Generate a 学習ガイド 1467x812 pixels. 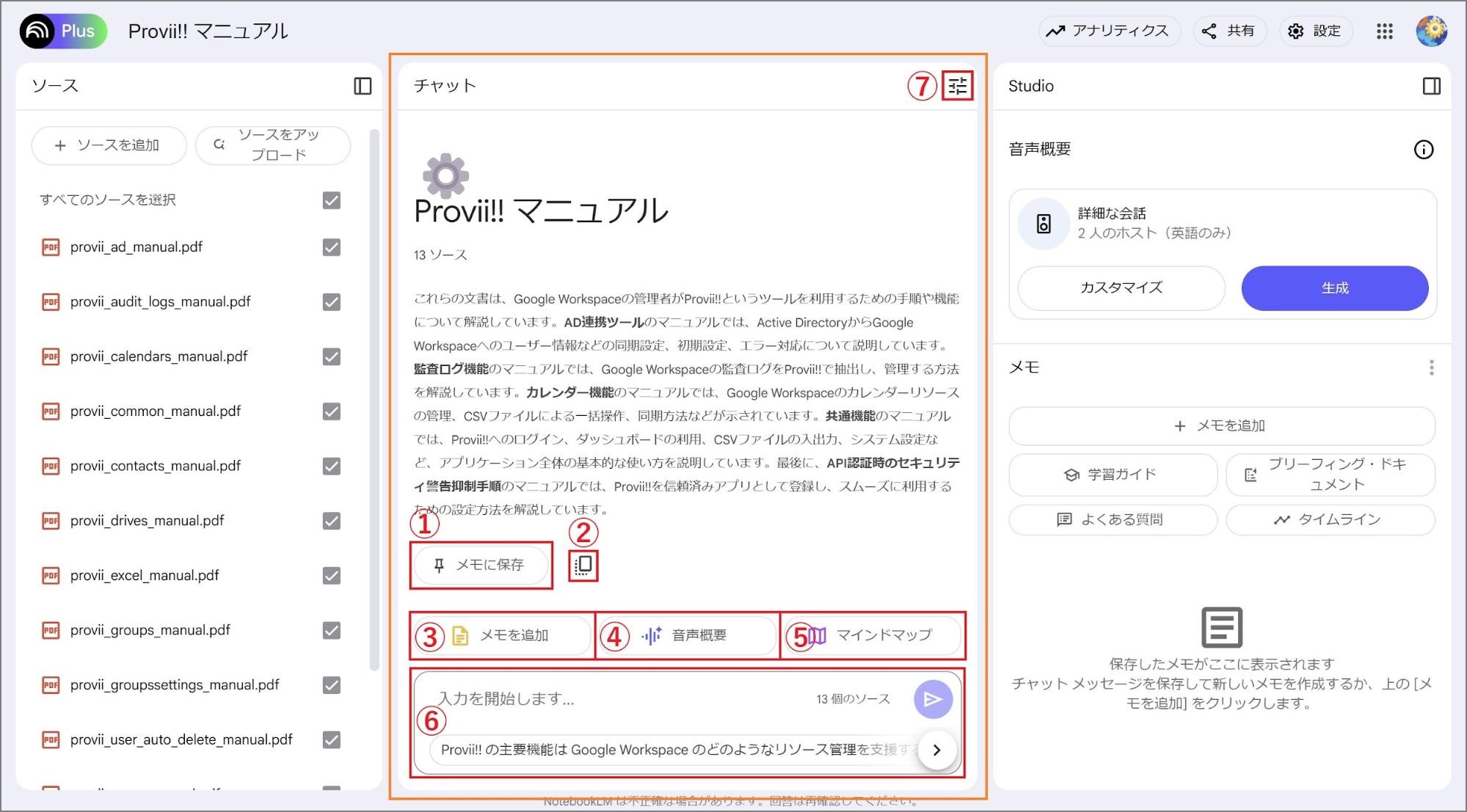pos(1113,475)
